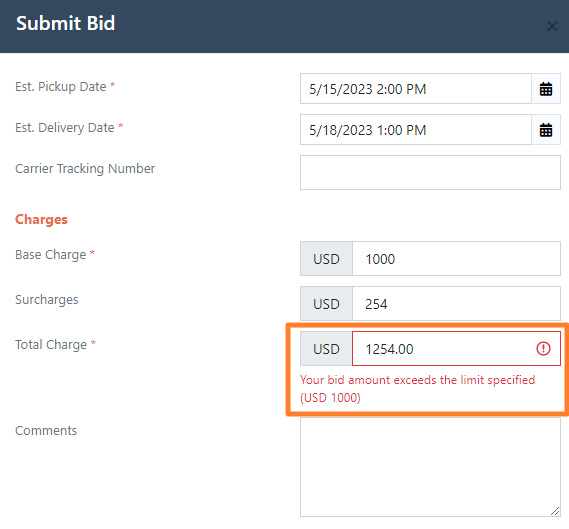
Task: Click the Total Charge amount field
Action: pos(457,349)
